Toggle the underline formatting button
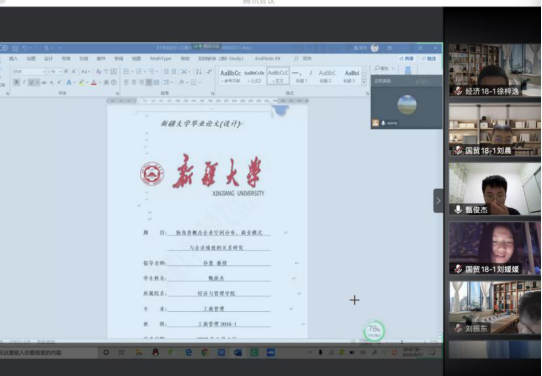 pos(31,82)
